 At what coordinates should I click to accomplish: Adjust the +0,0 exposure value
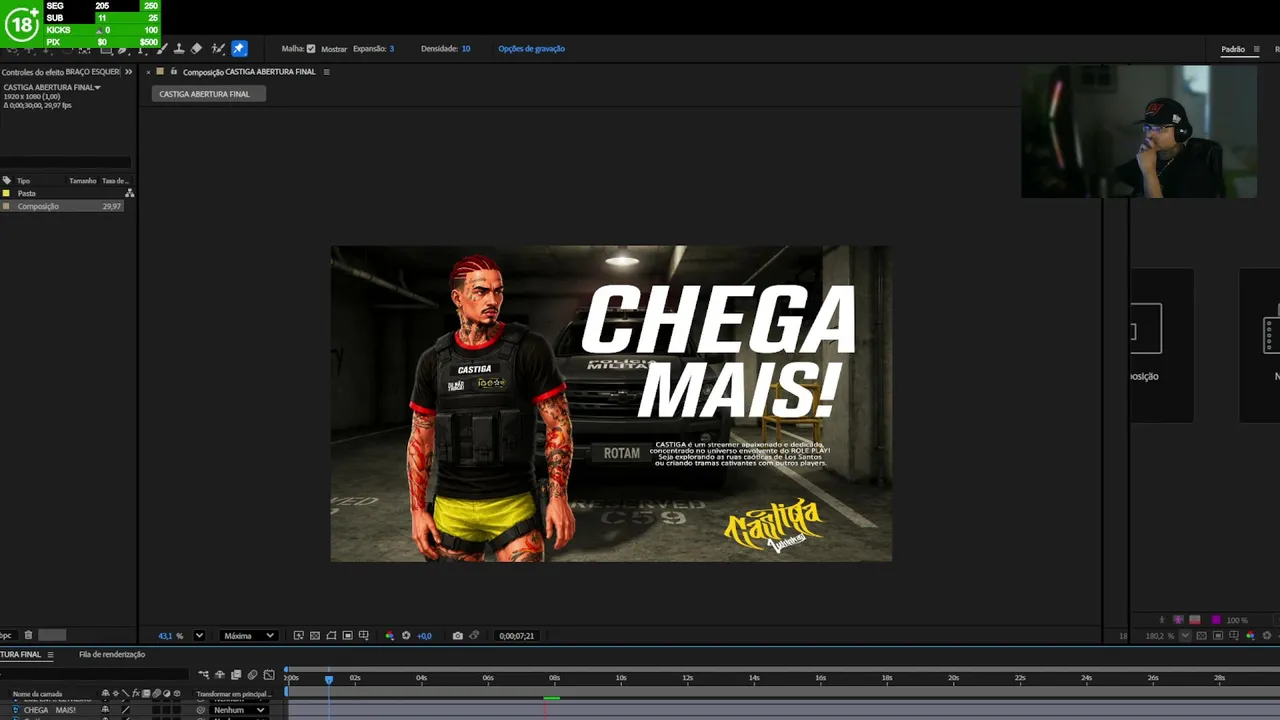click(425, 636)
